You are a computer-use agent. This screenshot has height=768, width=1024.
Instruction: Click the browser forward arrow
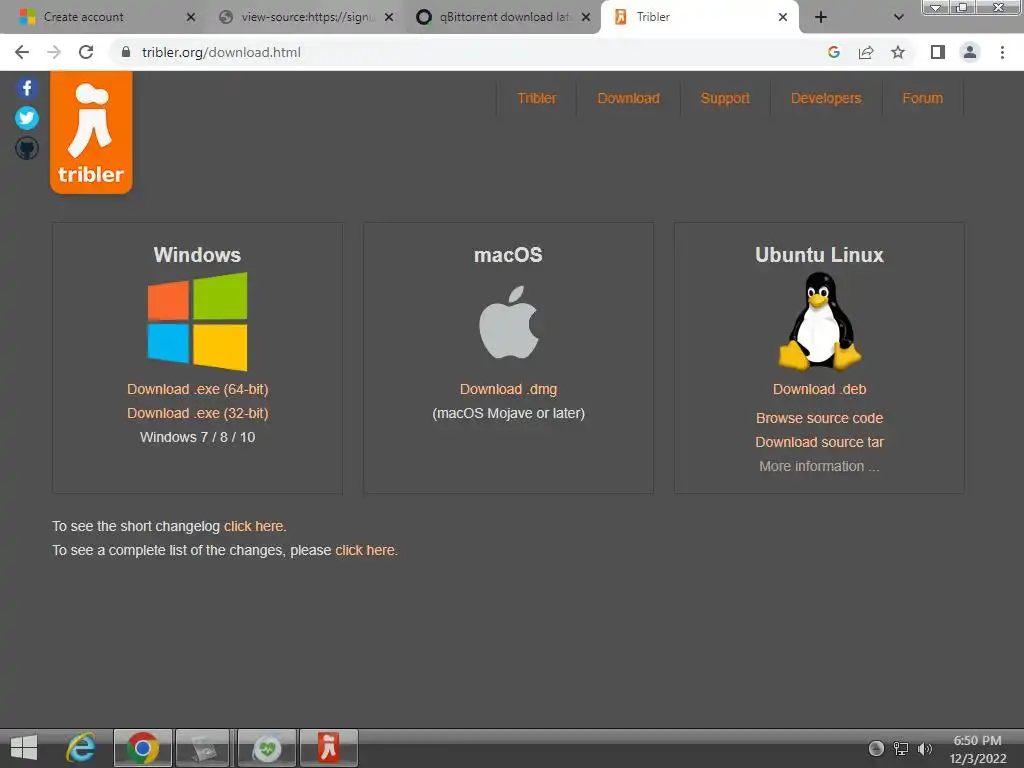[x=54, y=52]
